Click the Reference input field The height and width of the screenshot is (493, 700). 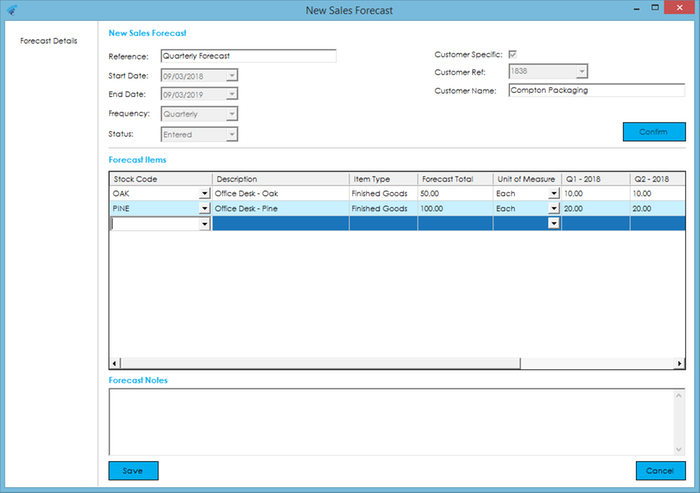click(x=248, y=56)
